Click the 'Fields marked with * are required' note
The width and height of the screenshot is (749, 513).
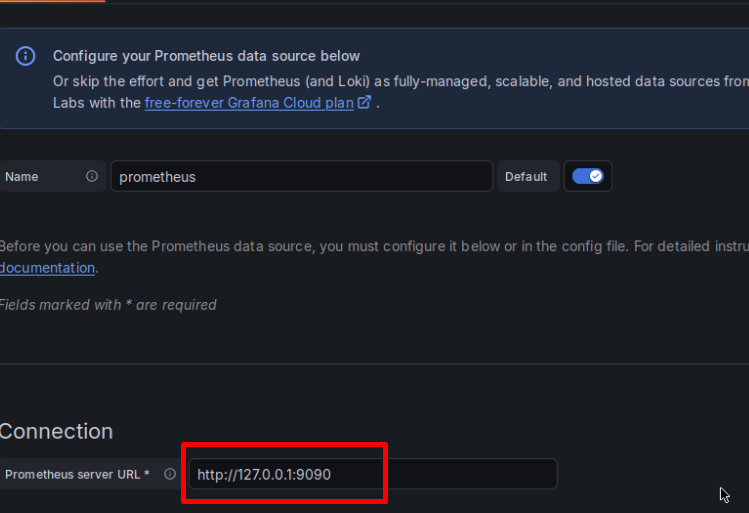click(x=107, y=305)
